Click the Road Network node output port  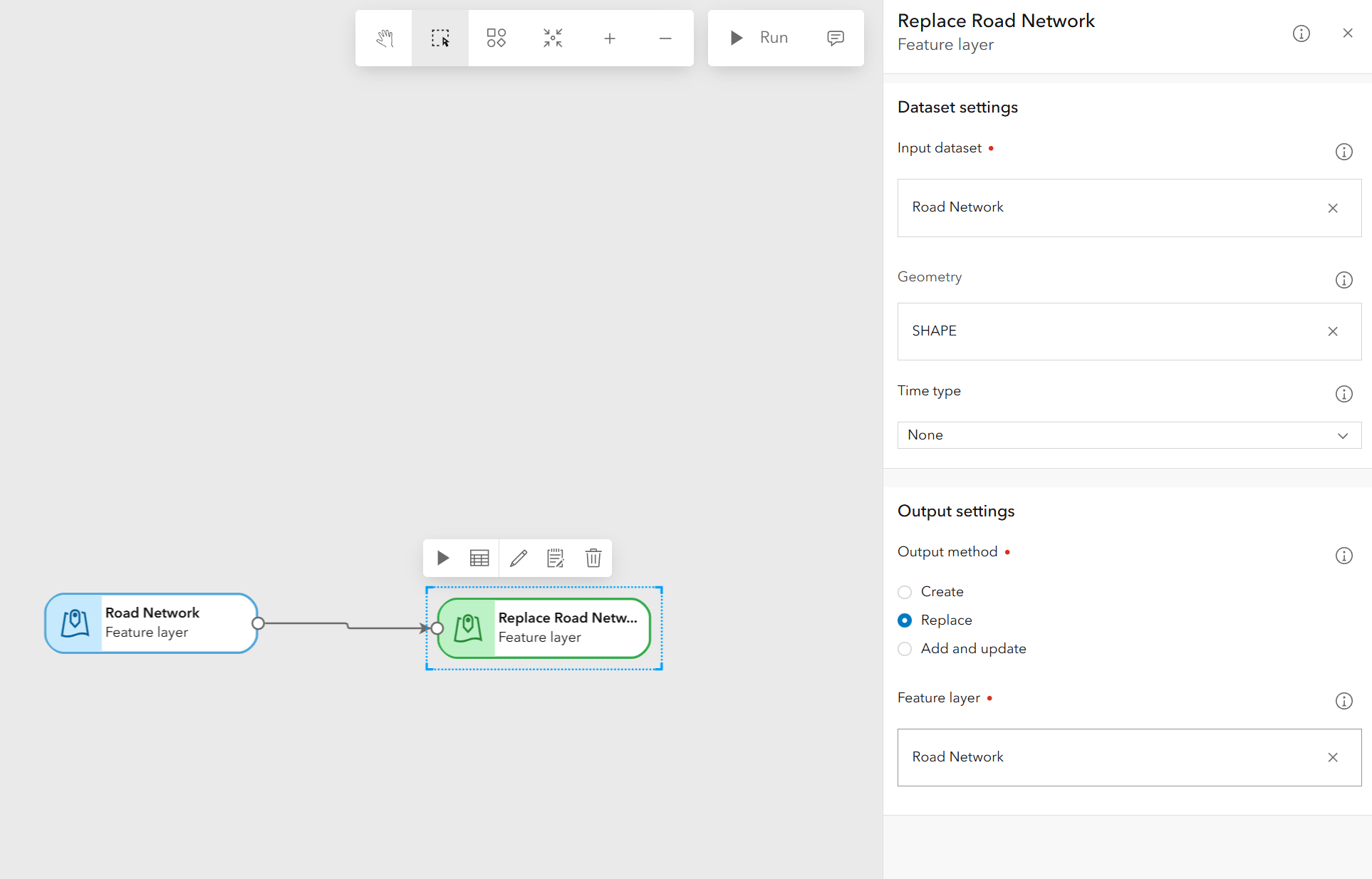(x=259, y=623)
